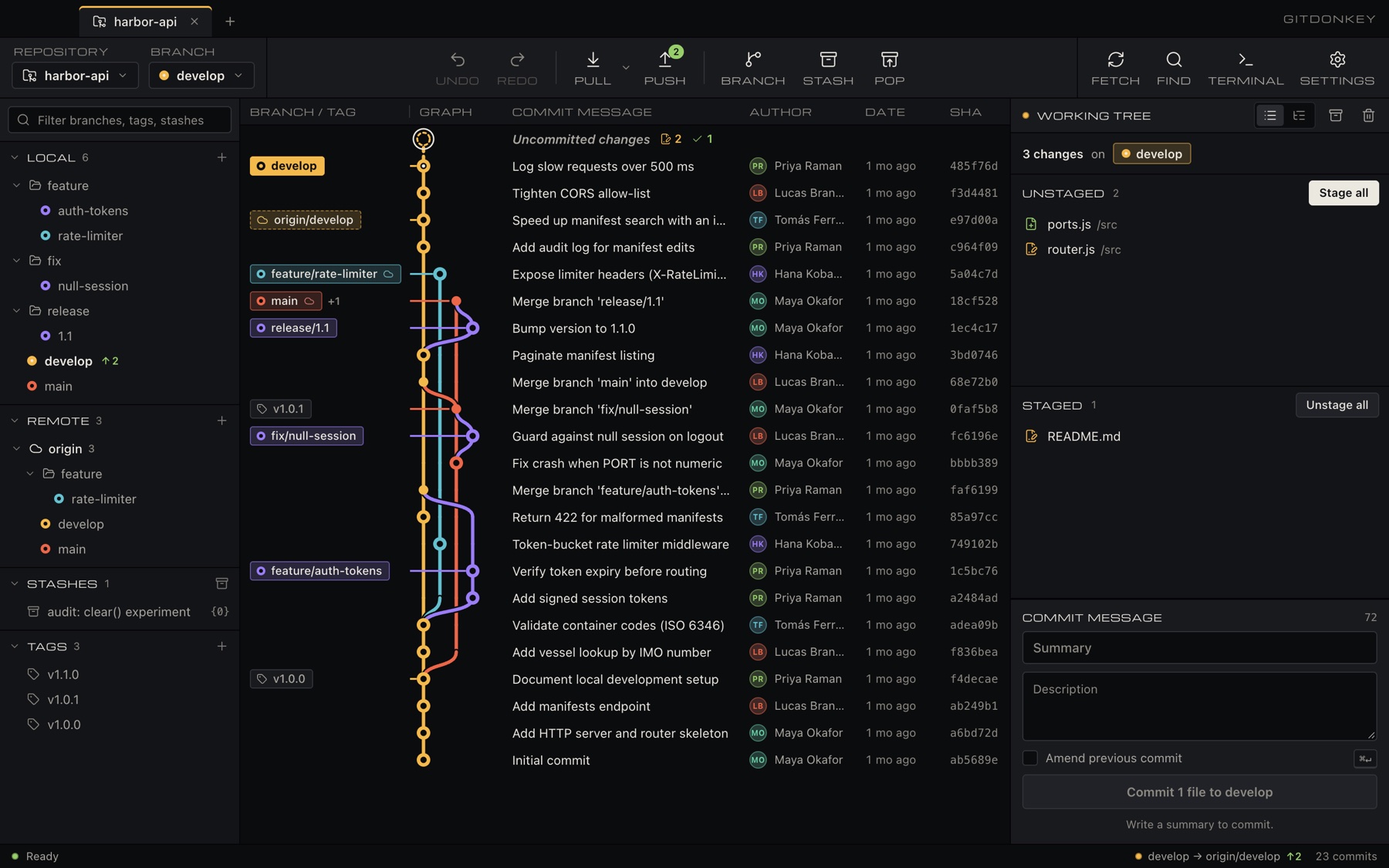Click Commit 1 file to develop

1199,792
